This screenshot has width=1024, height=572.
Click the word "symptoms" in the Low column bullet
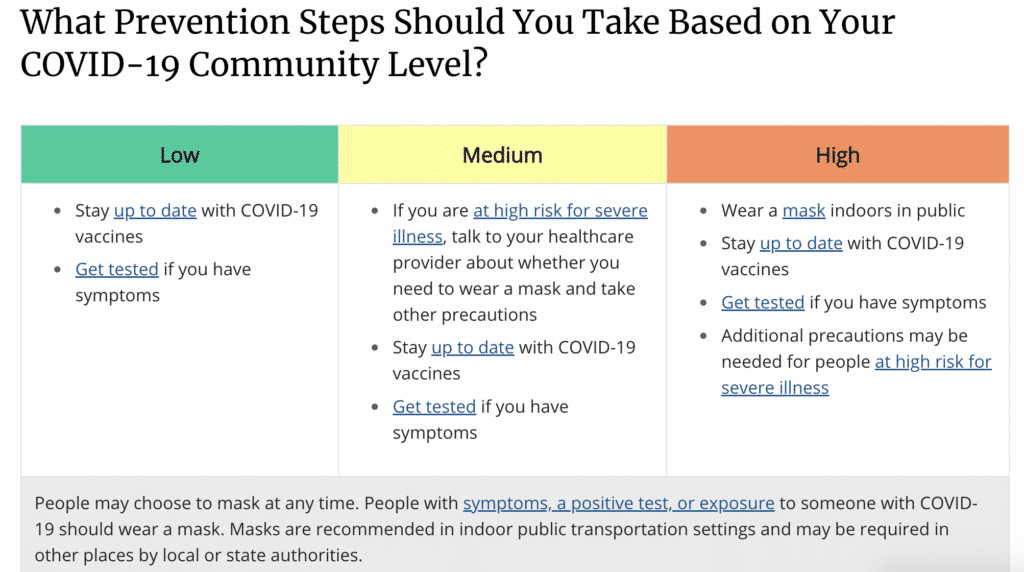[118, 296]
